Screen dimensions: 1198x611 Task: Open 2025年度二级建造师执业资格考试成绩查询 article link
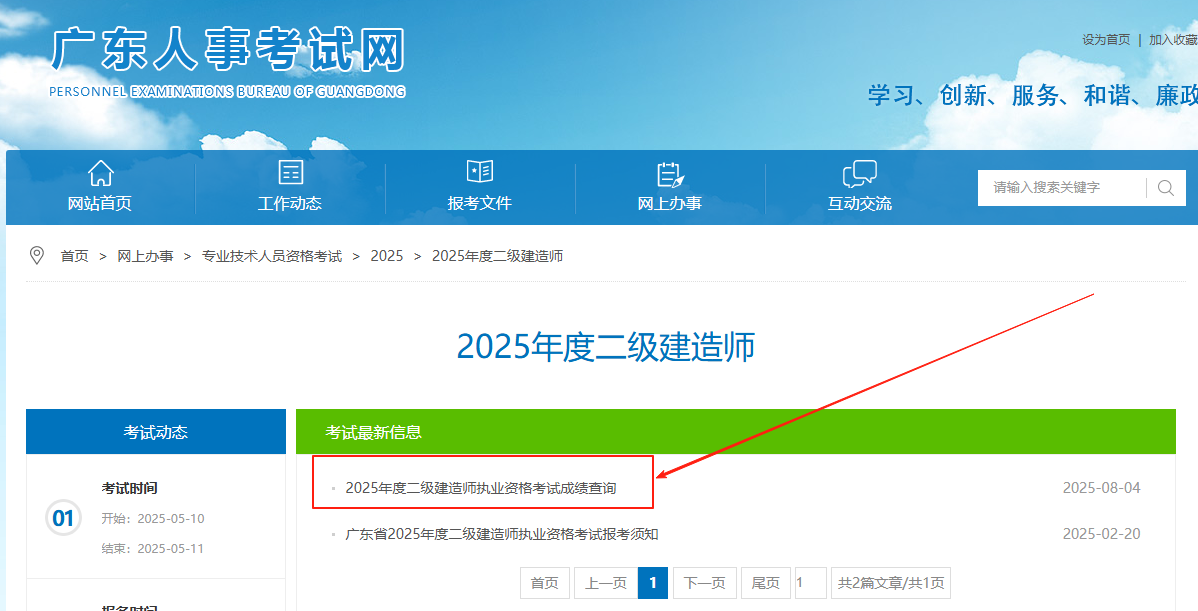pyautogui.click(x=481, y=488)
